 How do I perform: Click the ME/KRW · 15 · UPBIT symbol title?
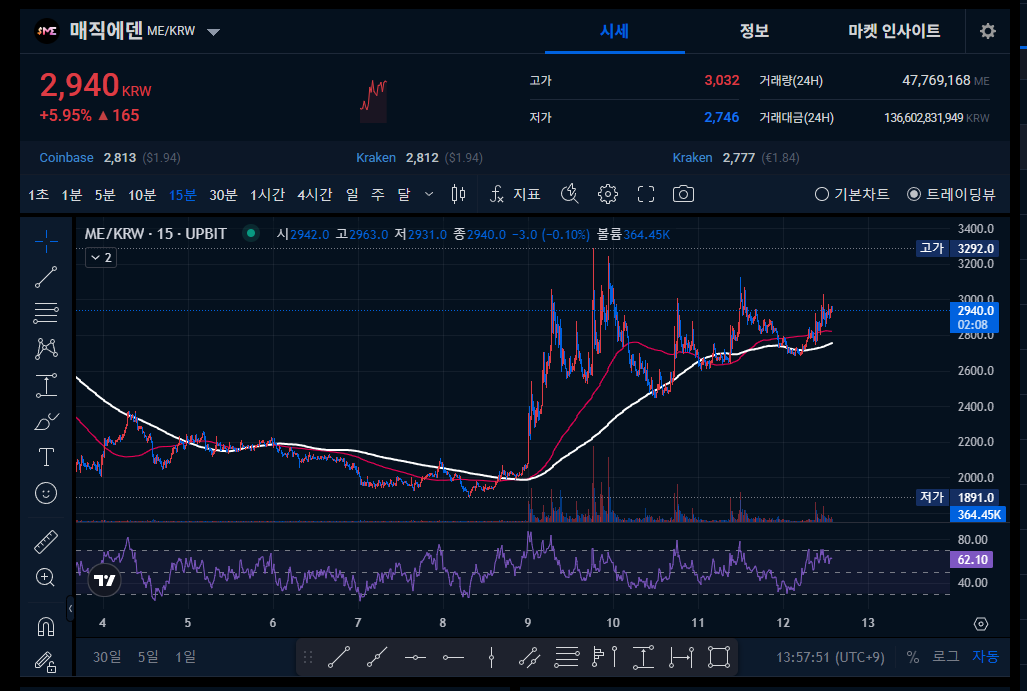tap(155, 234)
